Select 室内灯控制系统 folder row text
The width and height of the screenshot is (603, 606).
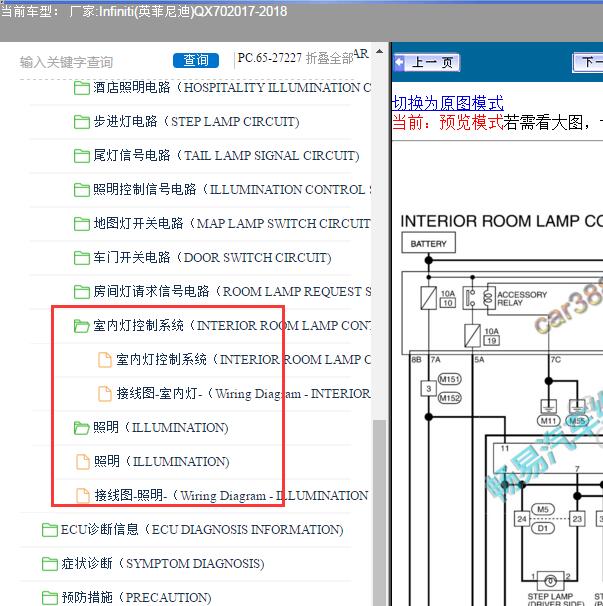pos(232,326)
